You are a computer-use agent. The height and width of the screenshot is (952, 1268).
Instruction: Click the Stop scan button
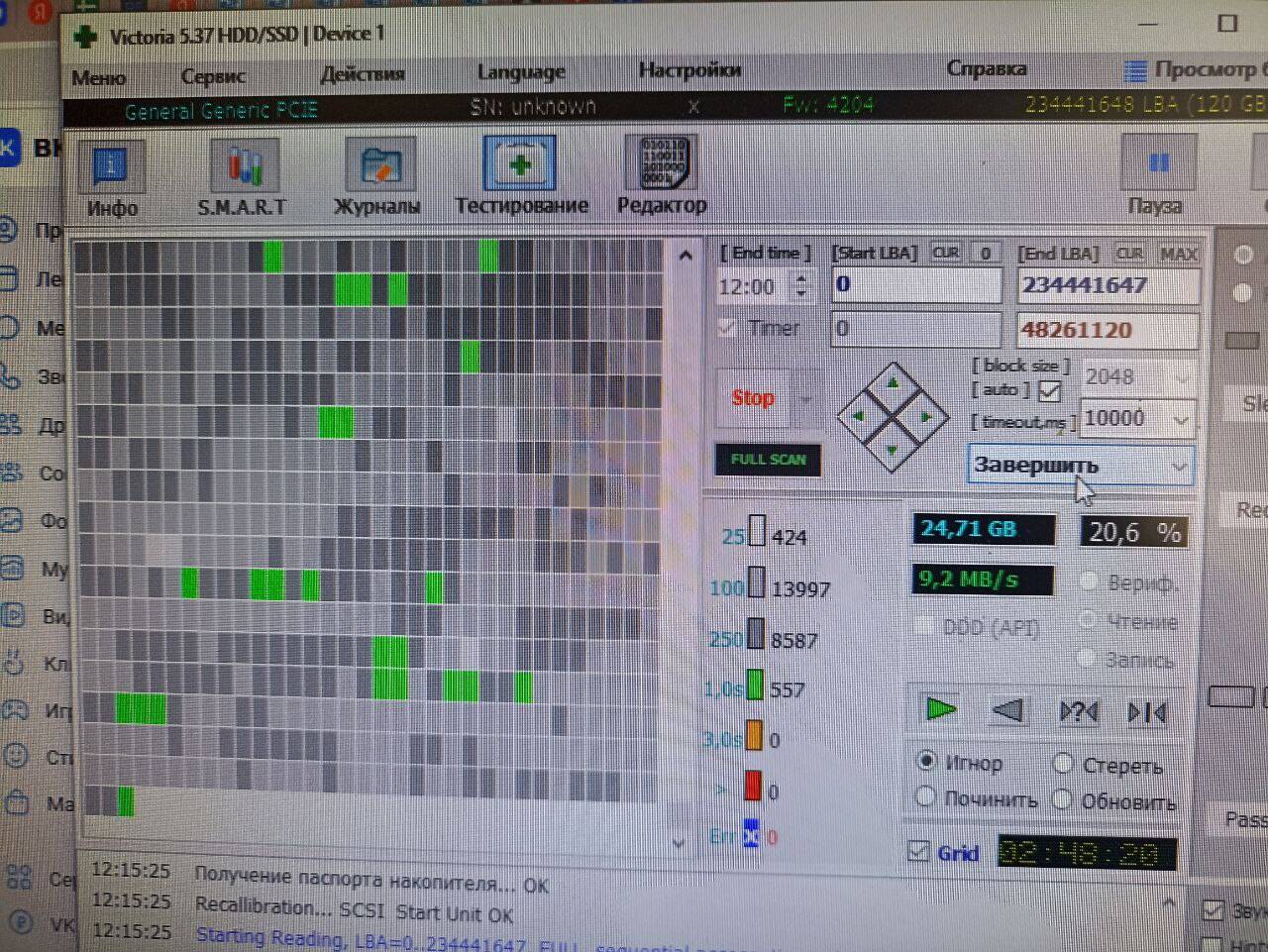pyautogui.click(x=753, y=398)
